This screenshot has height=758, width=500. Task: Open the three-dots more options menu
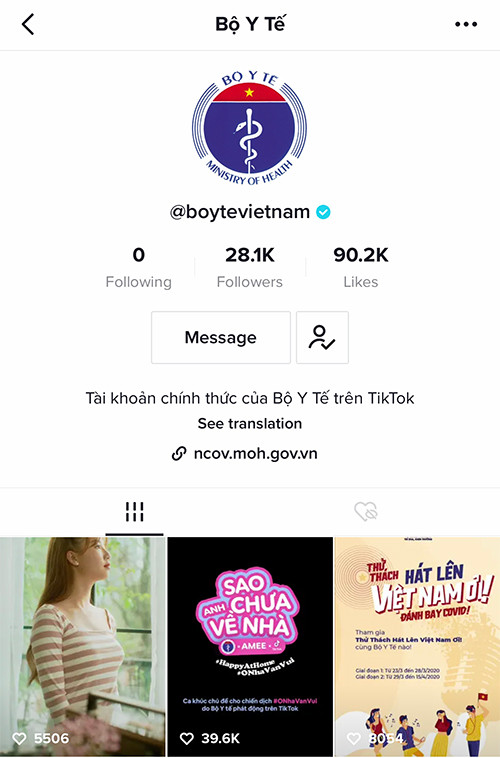pos(466,24)
